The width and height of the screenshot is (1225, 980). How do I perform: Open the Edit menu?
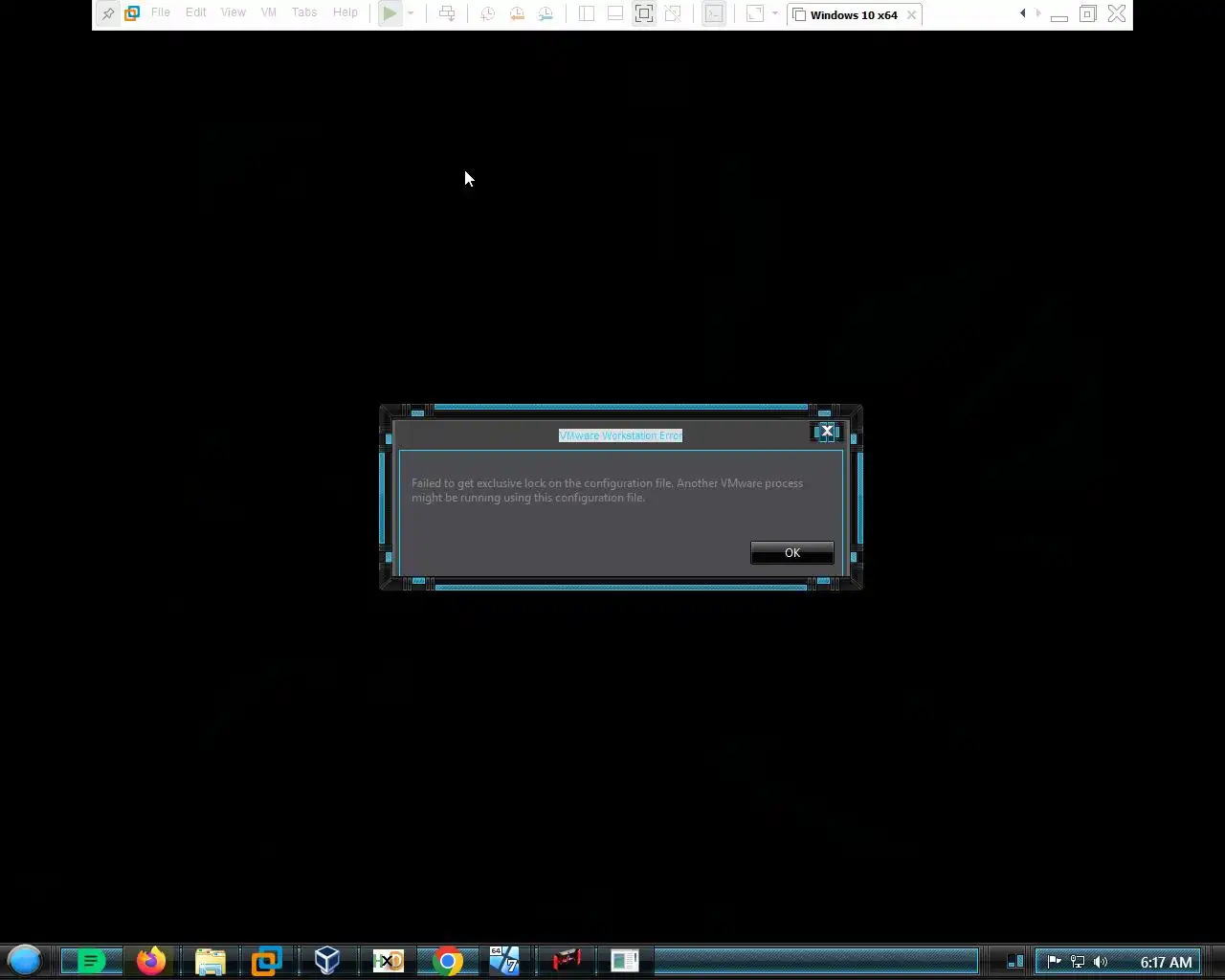coord(196,12)
